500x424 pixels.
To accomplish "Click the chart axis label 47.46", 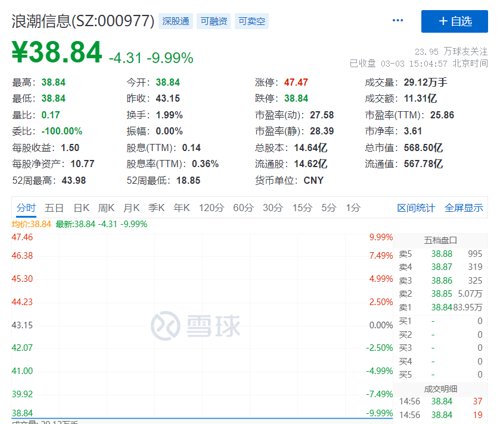I will coord(22,237).
